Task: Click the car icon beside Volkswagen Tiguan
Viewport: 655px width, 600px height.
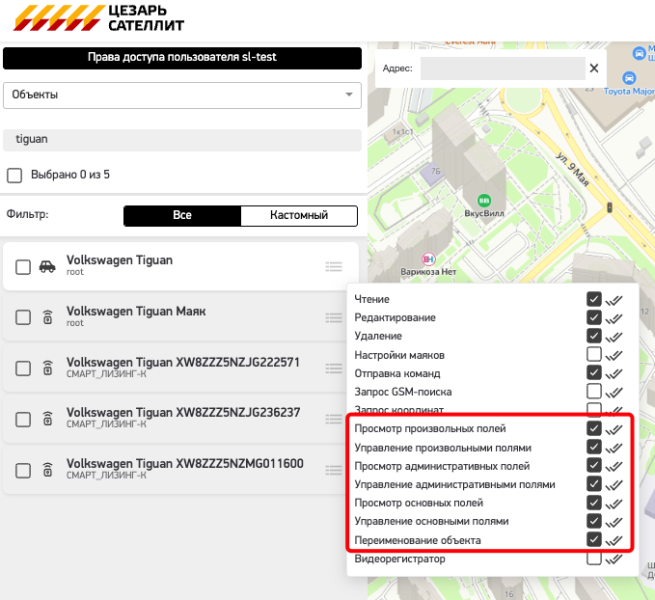Action: (x=46, y=267)
